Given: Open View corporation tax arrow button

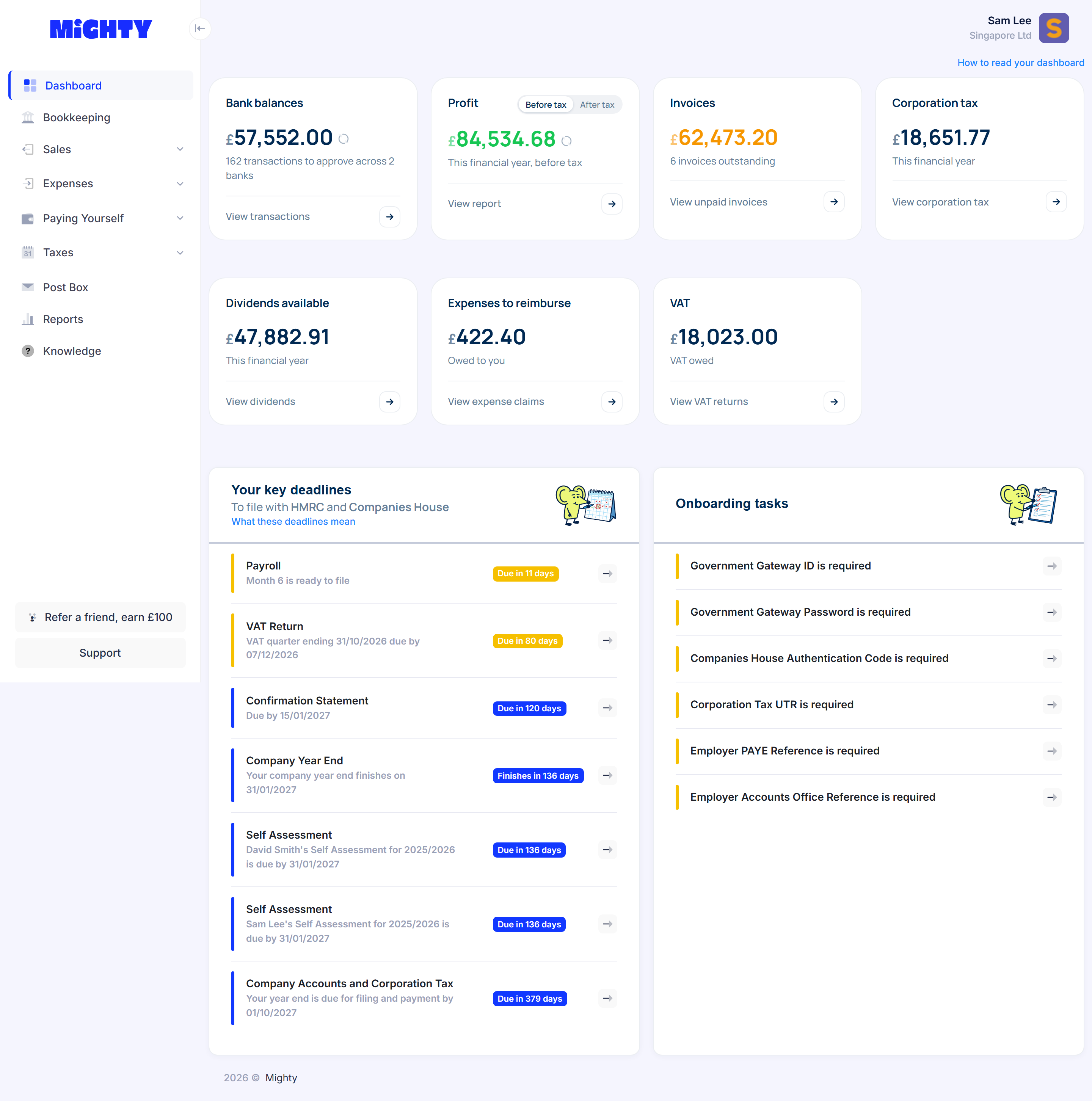Looking at the screenshot, I should point(1056,202).
